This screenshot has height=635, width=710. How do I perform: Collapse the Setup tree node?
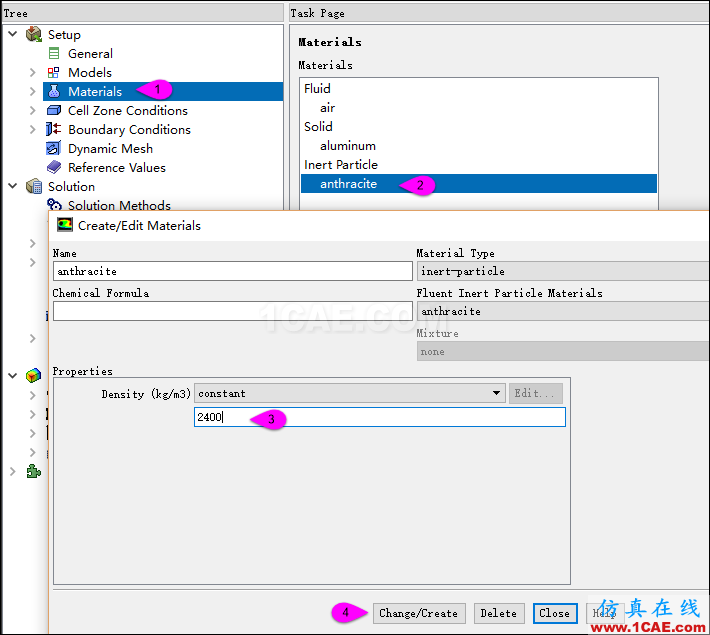pos(13,34)
